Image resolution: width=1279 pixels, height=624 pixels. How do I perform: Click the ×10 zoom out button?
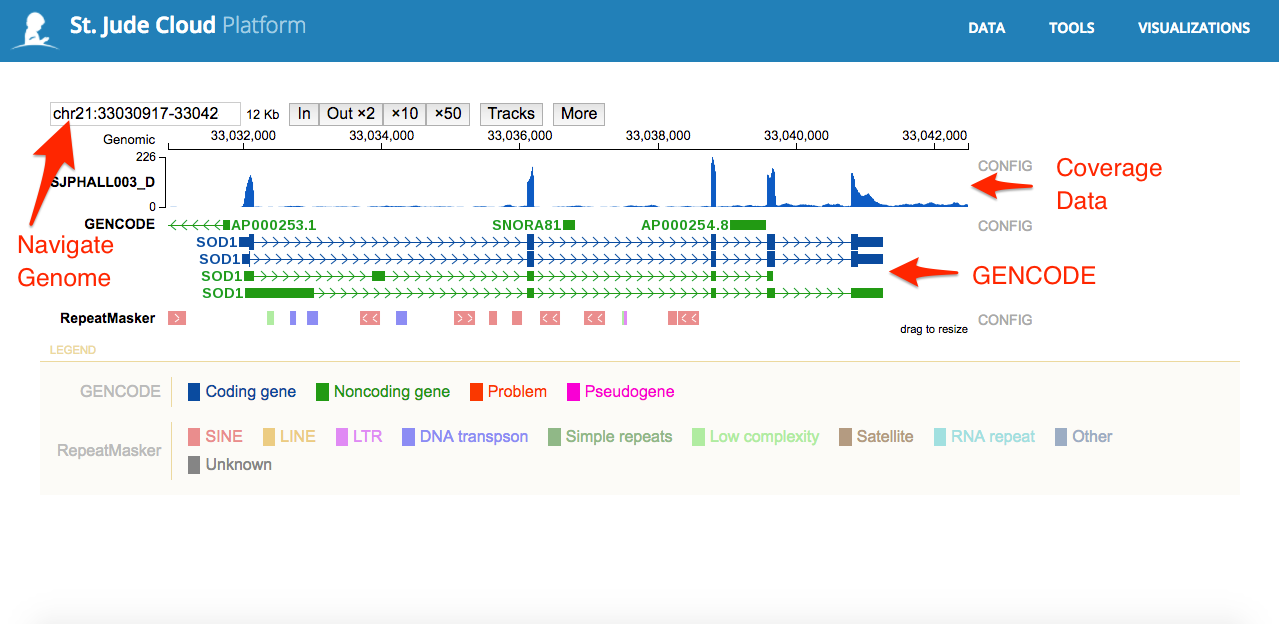tap(404, 114)
